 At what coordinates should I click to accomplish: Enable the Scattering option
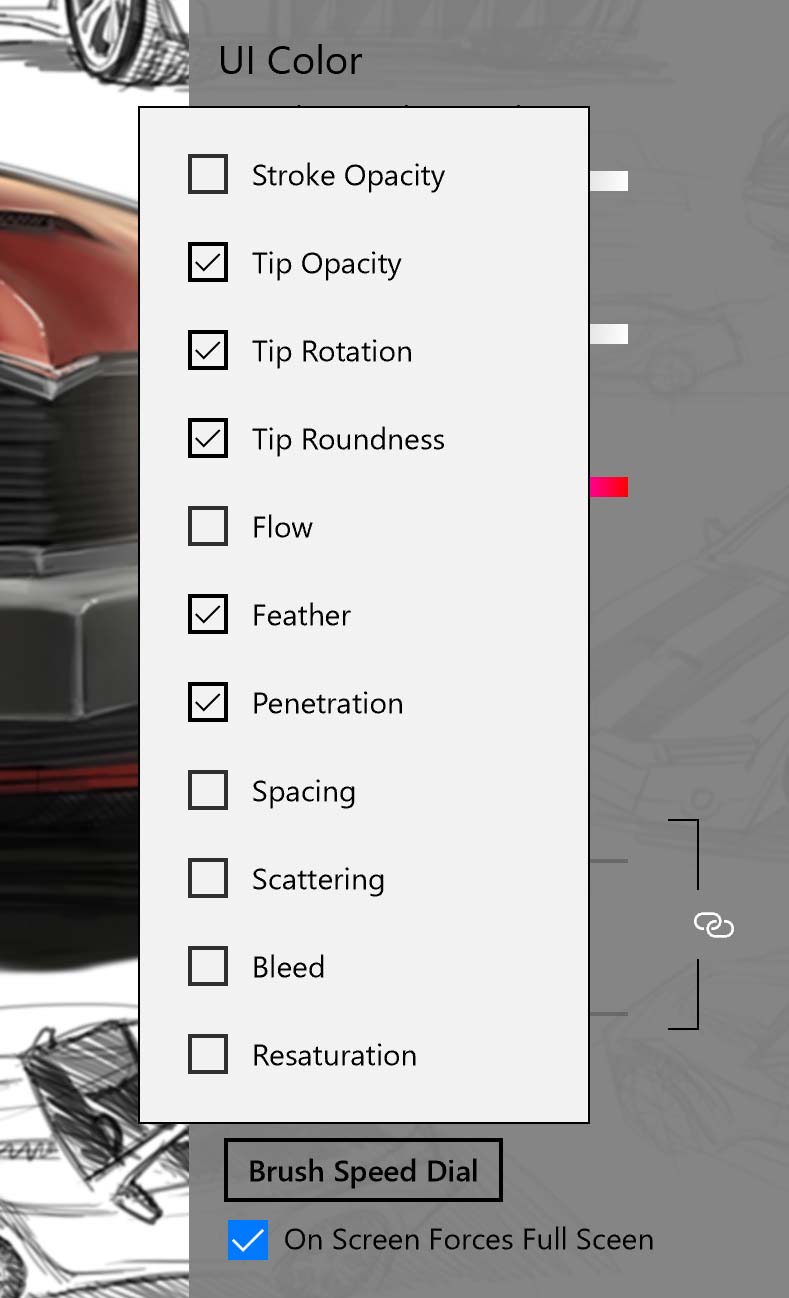point(208,878)
